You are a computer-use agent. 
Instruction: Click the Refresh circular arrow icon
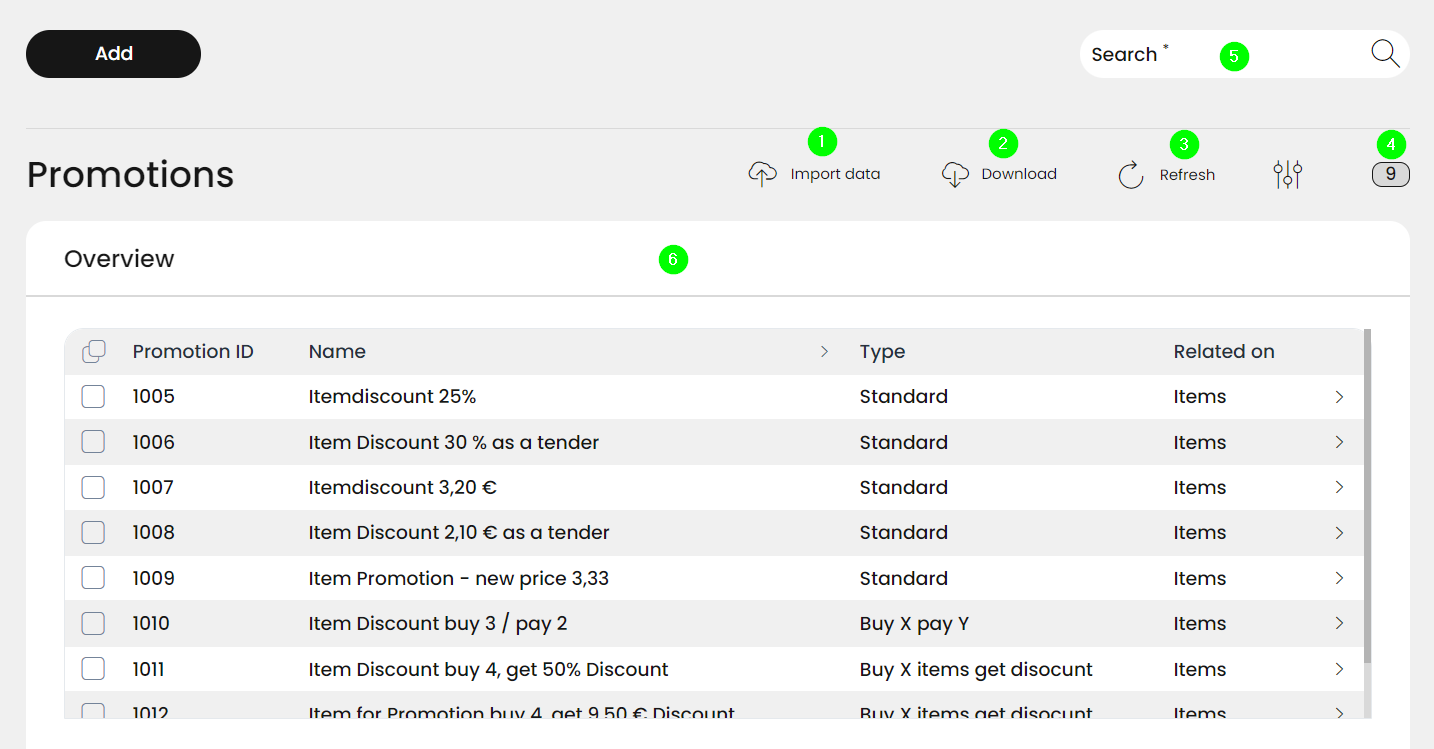(1131, 175)
